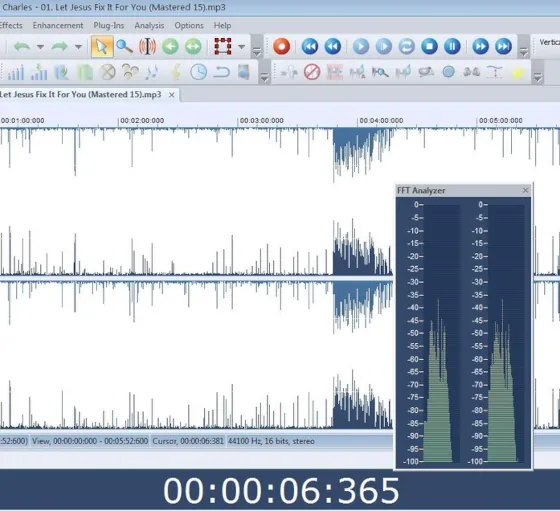This screenshot has width=560, height=511.
Task: Activate the Scrub tool with red waves
Action: click(148, 46)
